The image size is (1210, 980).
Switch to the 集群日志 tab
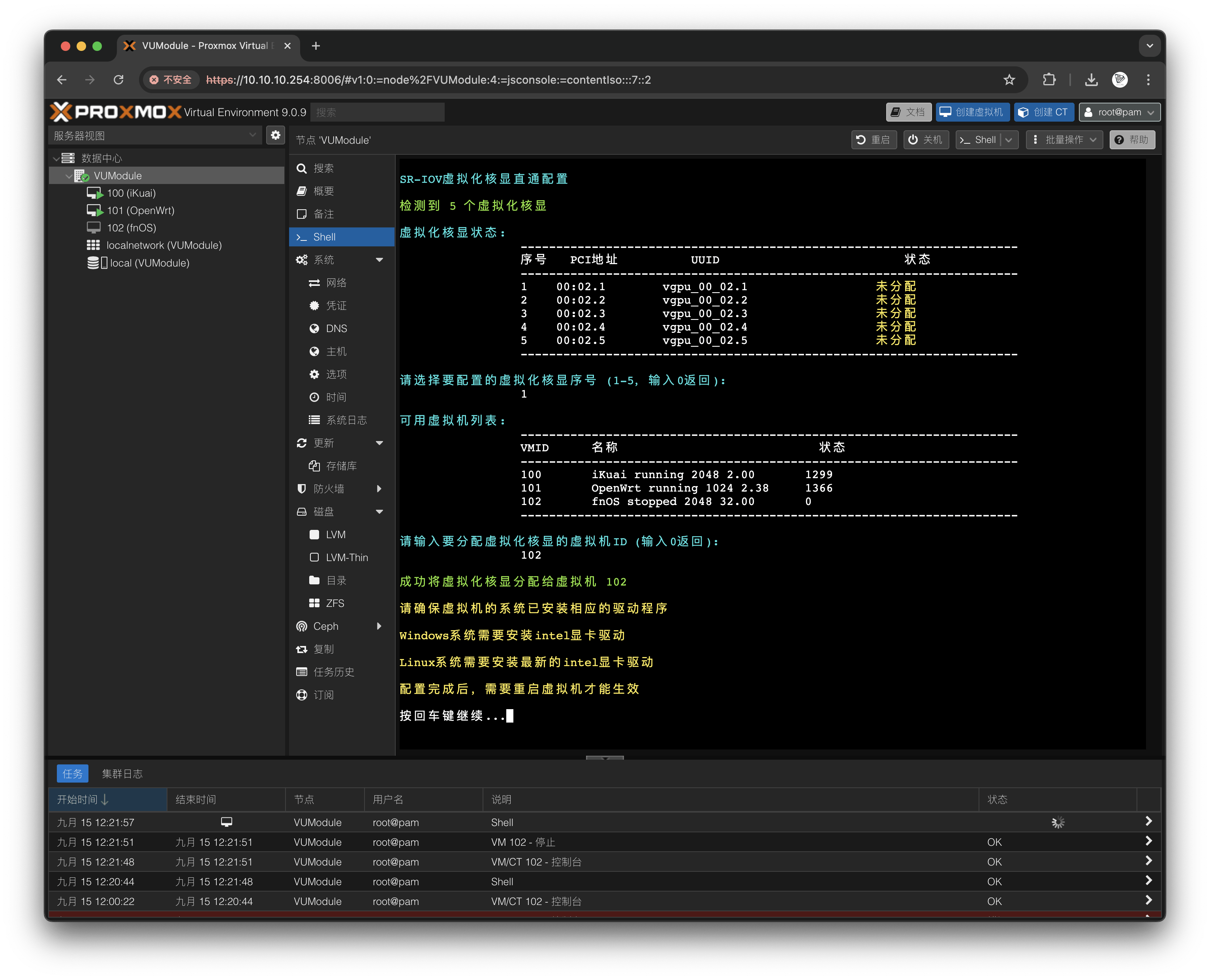[122, 773]
